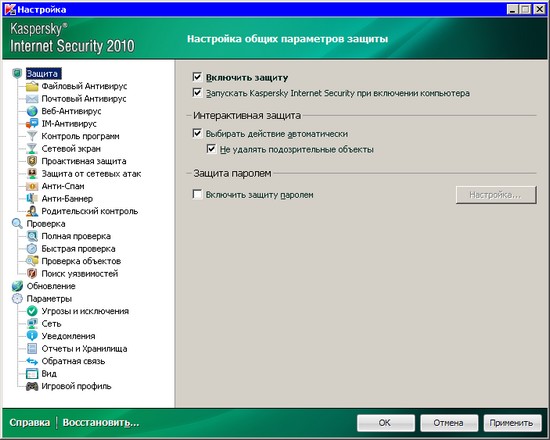Click the Защита shield icon

17,74
